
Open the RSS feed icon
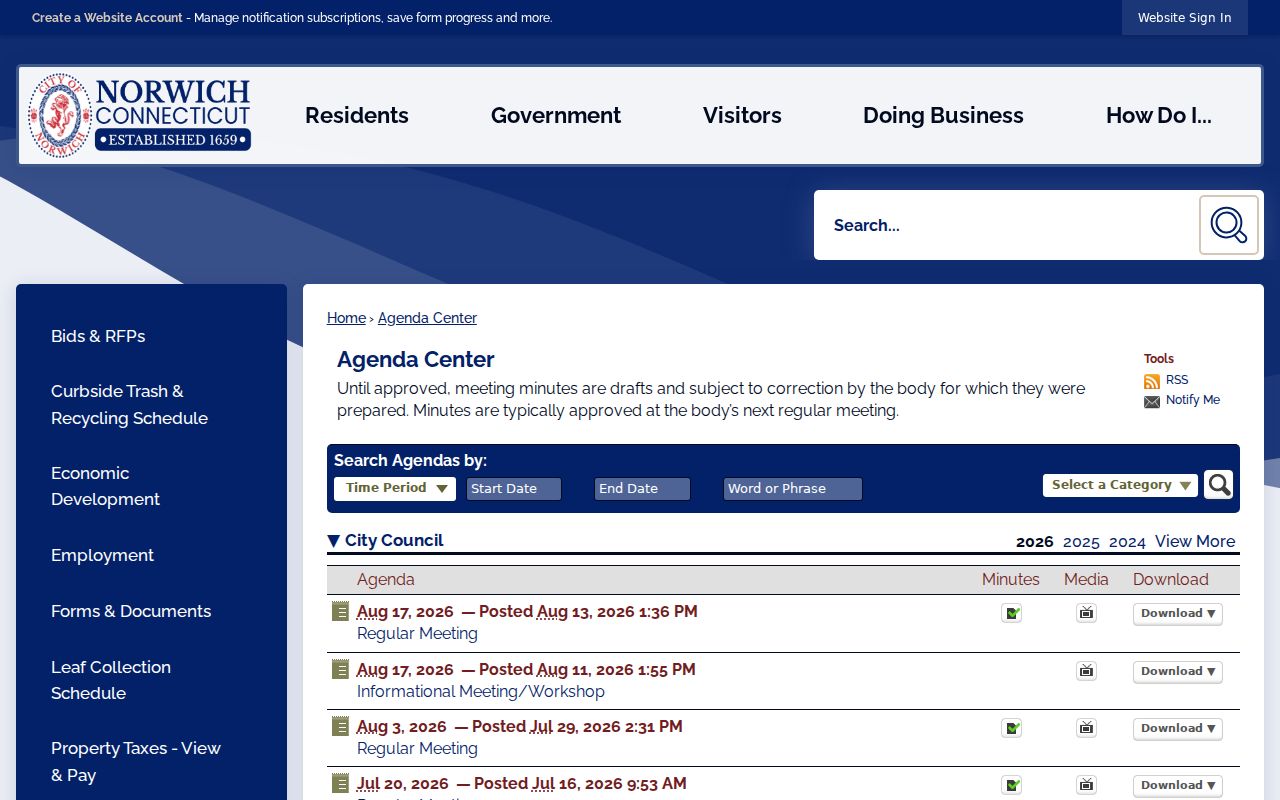coord(1152,381)
